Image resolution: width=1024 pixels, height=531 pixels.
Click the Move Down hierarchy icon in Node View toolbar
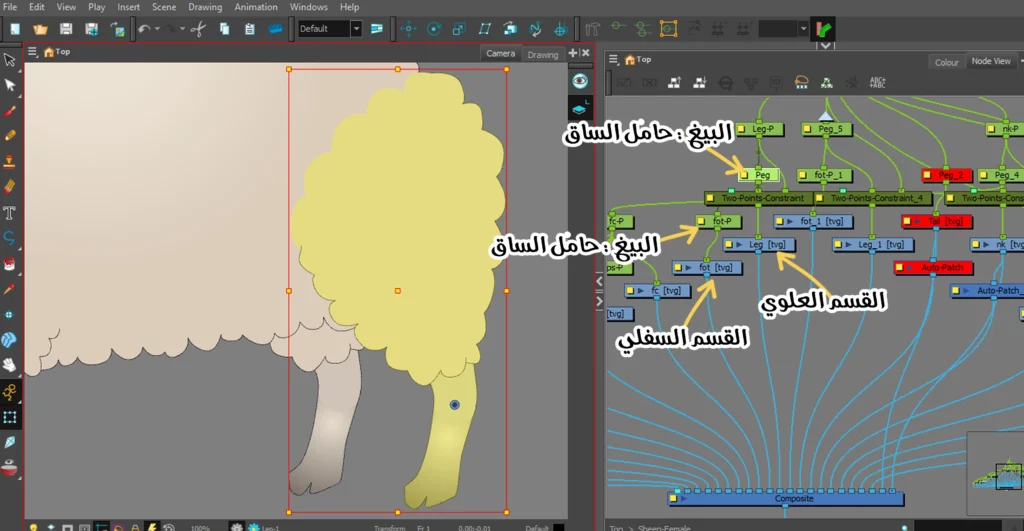click(699, 82)
